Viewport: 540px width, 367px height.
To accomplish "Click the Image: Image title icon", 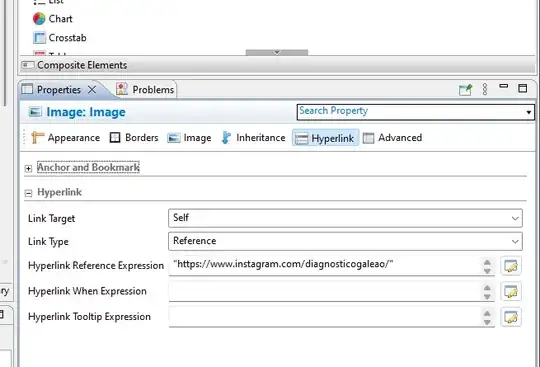I will (35, 112).
